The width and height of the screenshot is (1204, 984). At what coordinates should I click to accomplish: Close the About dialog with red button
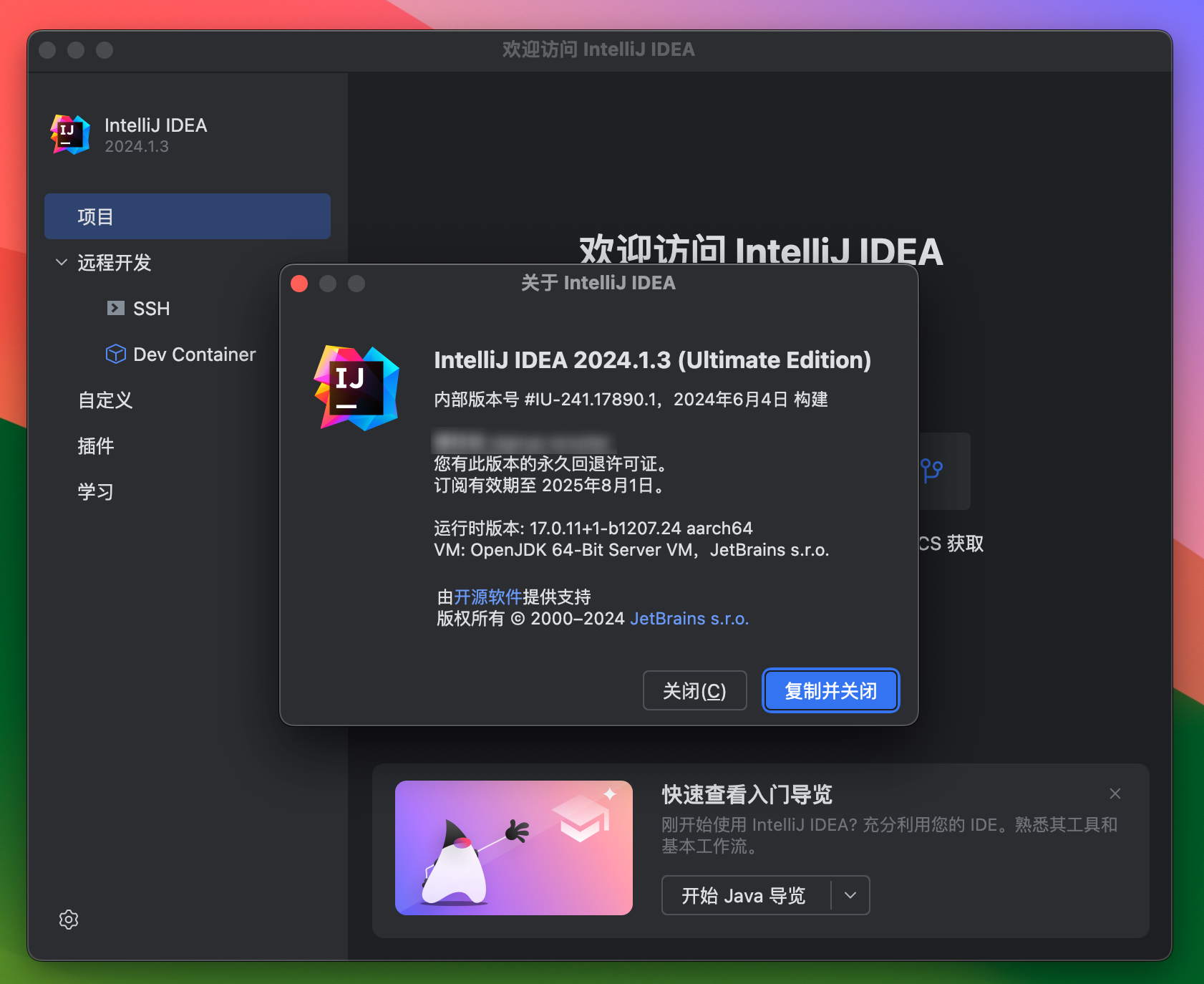[x=299, y=284]
